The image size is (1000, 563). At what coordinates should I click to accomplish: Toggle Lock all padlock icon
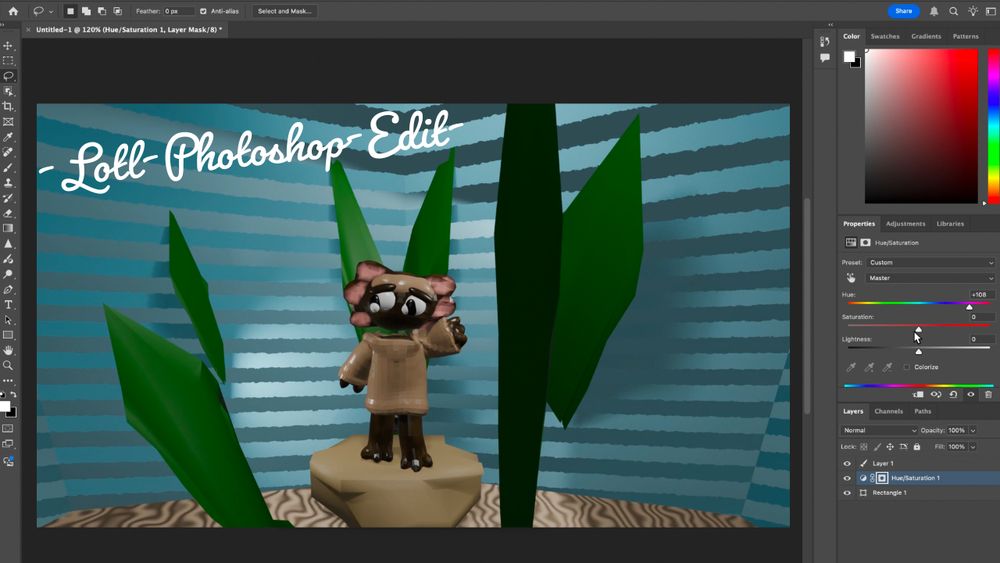pos(917,447)
